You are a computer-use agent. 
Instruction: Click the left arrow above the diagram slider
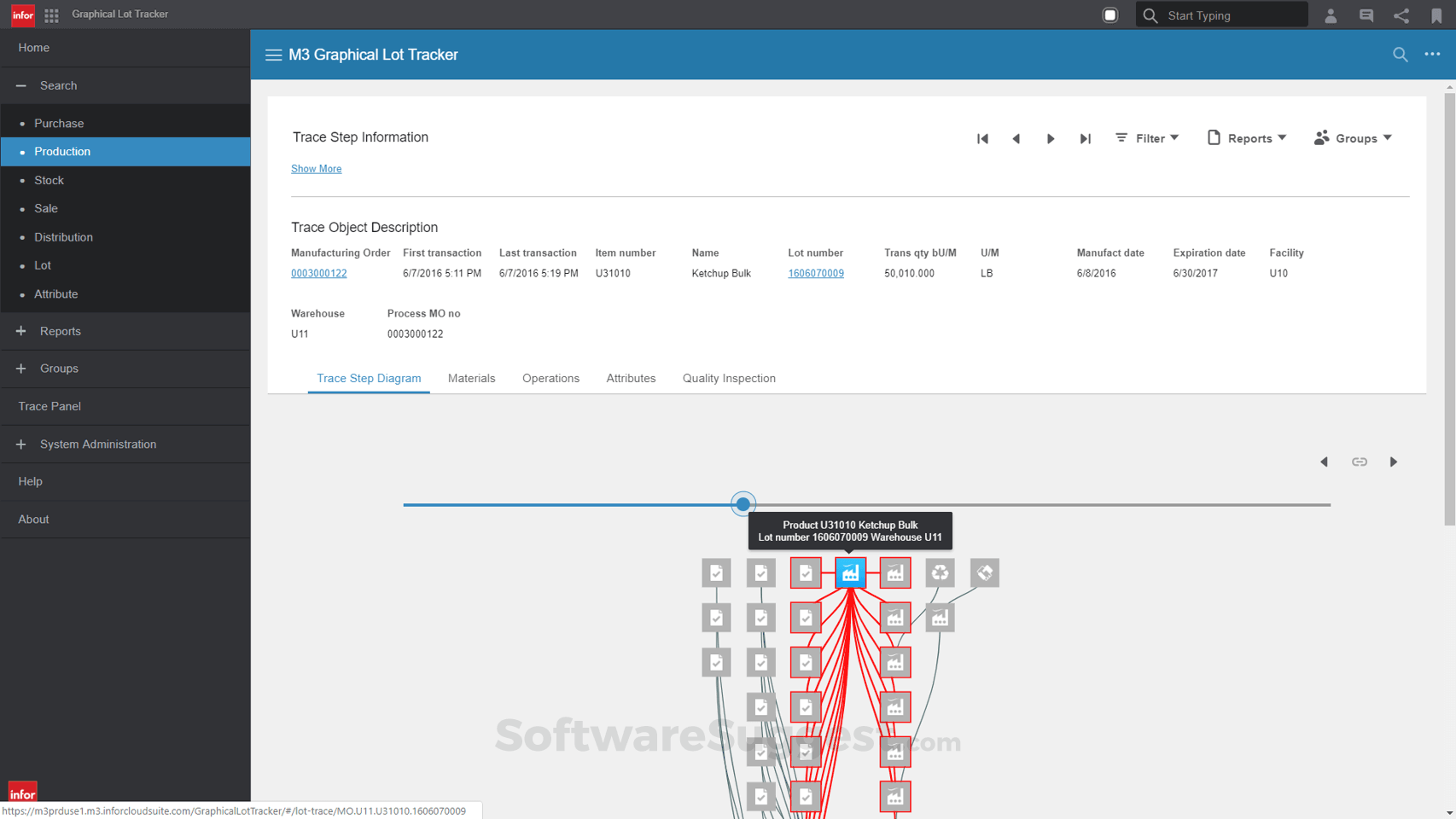1324,462
